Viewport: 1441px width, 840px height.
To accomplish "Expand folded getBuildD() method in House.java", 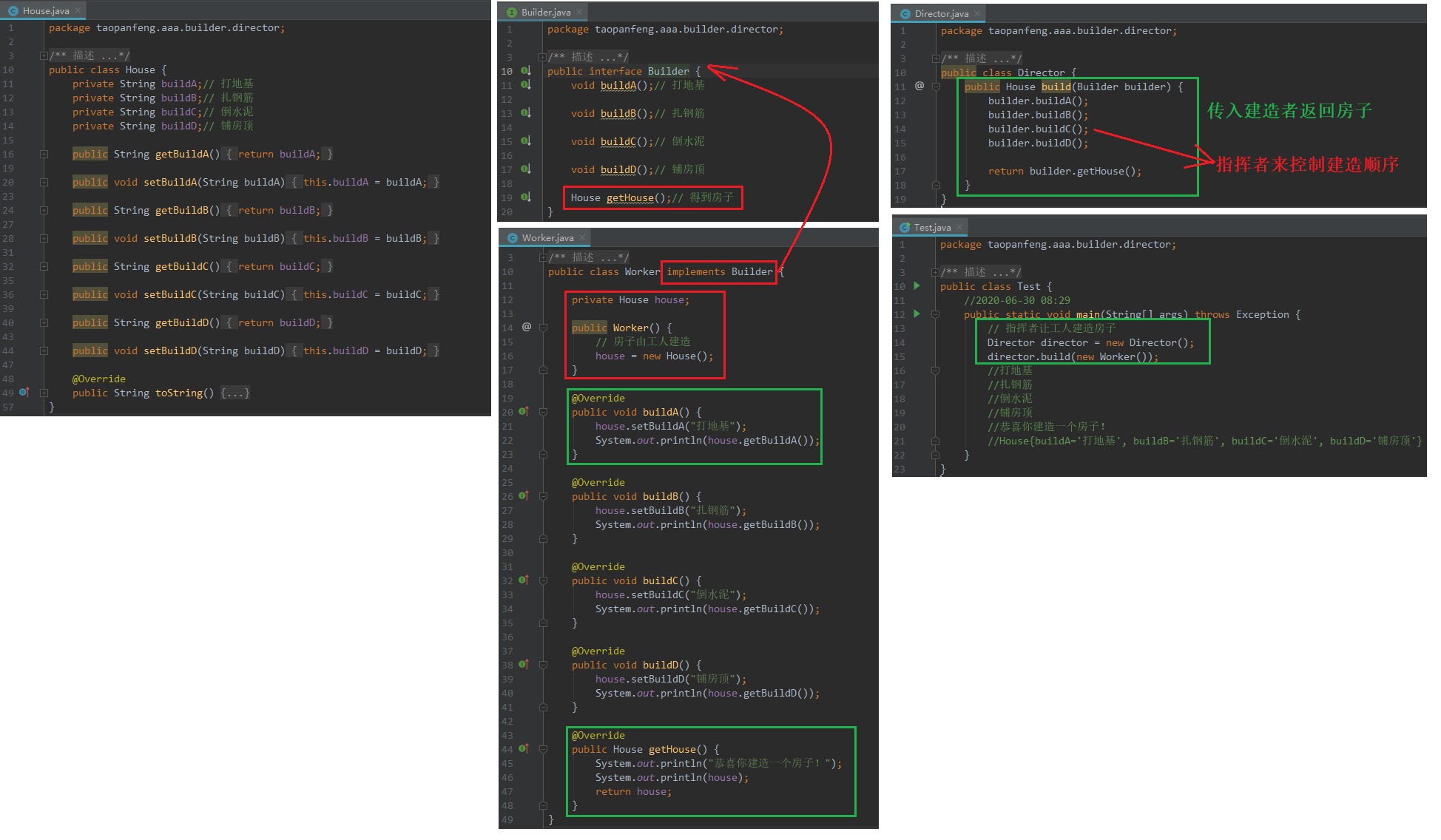I will point(44,322).
